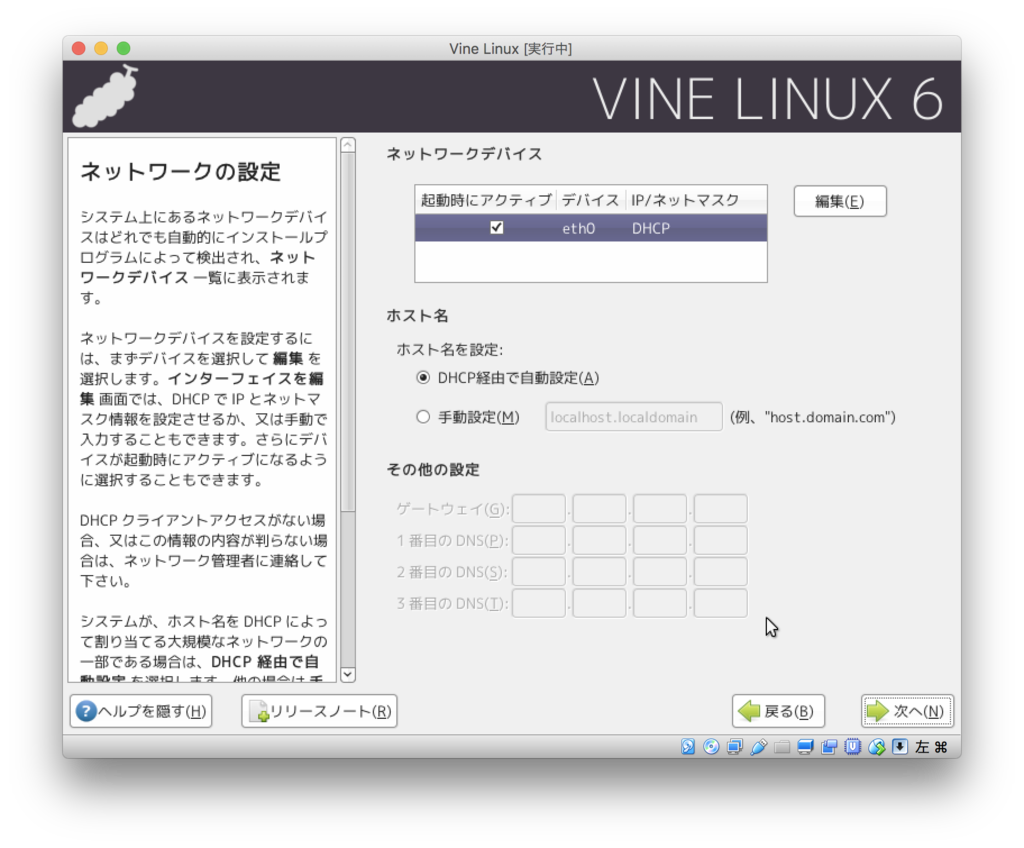Screen dimensions: 1024x848
Task: Click second octet of gateway field
Action: click(x=600, y=509)
